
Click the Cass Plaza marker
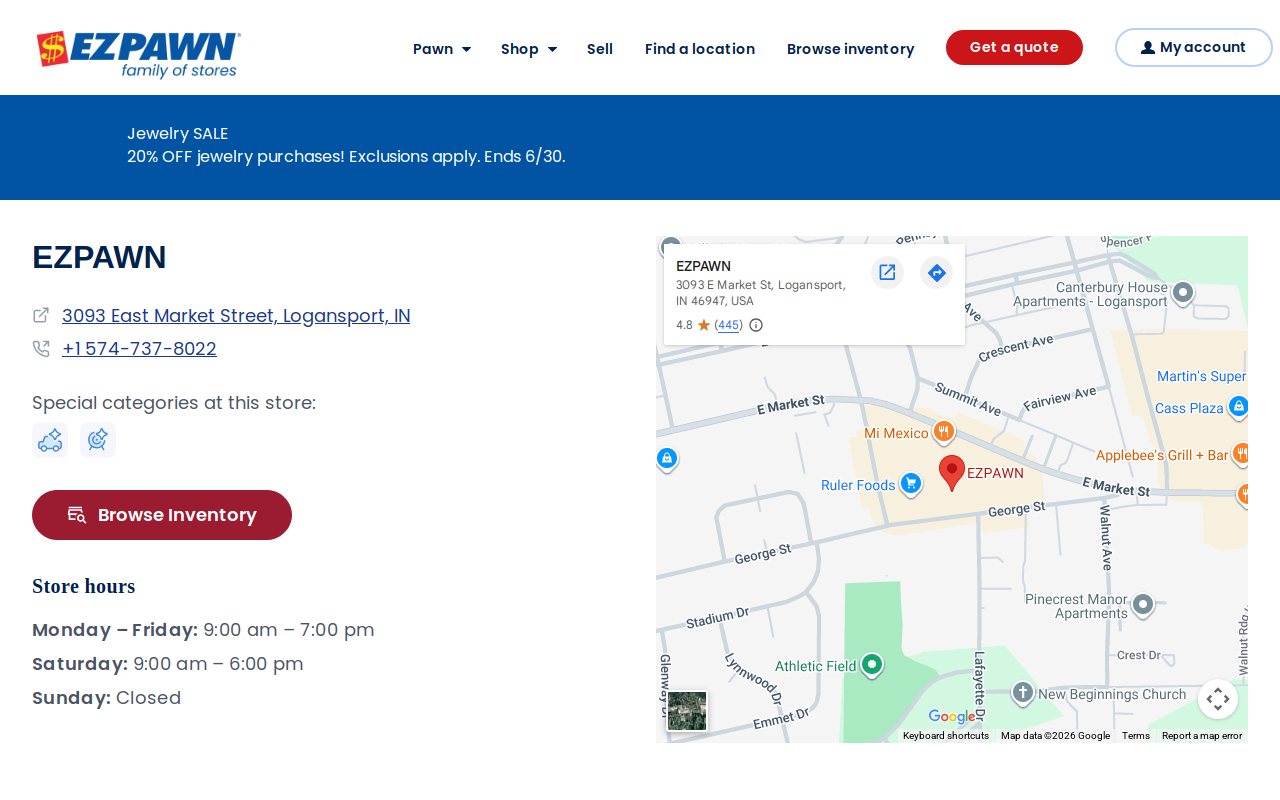[x=1238, y=407]
